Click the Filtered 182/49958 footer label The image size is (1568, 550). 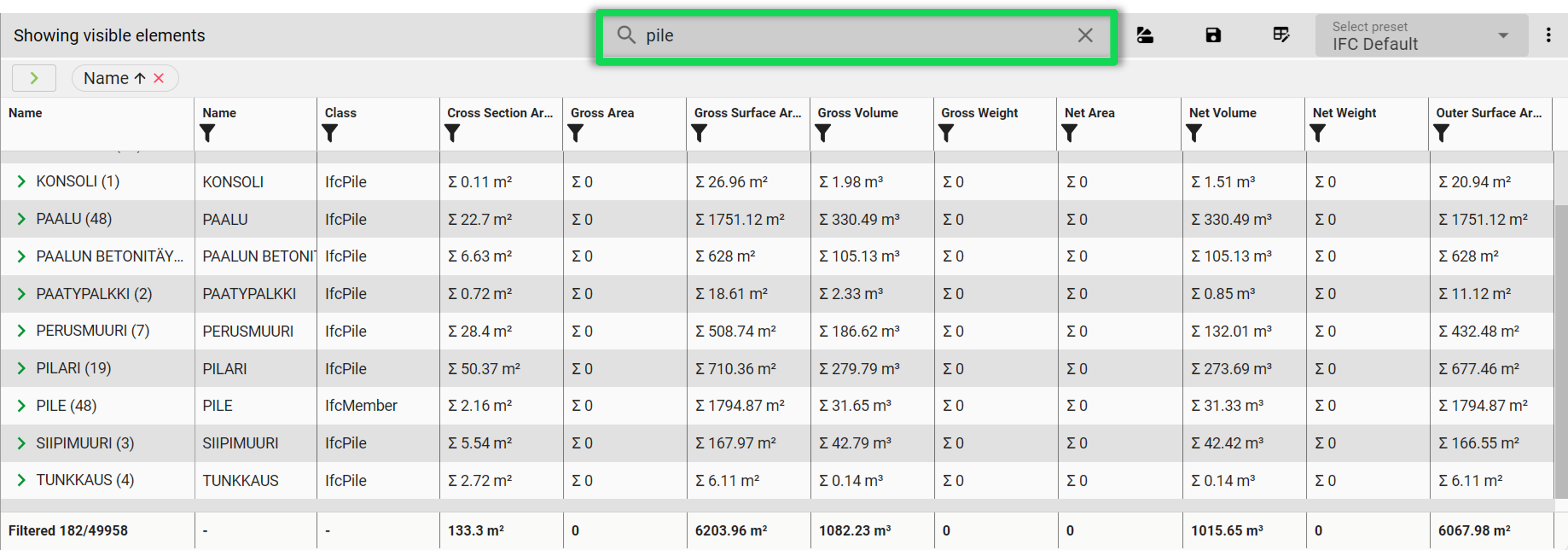pyautogui.click(x=68, y=530)
